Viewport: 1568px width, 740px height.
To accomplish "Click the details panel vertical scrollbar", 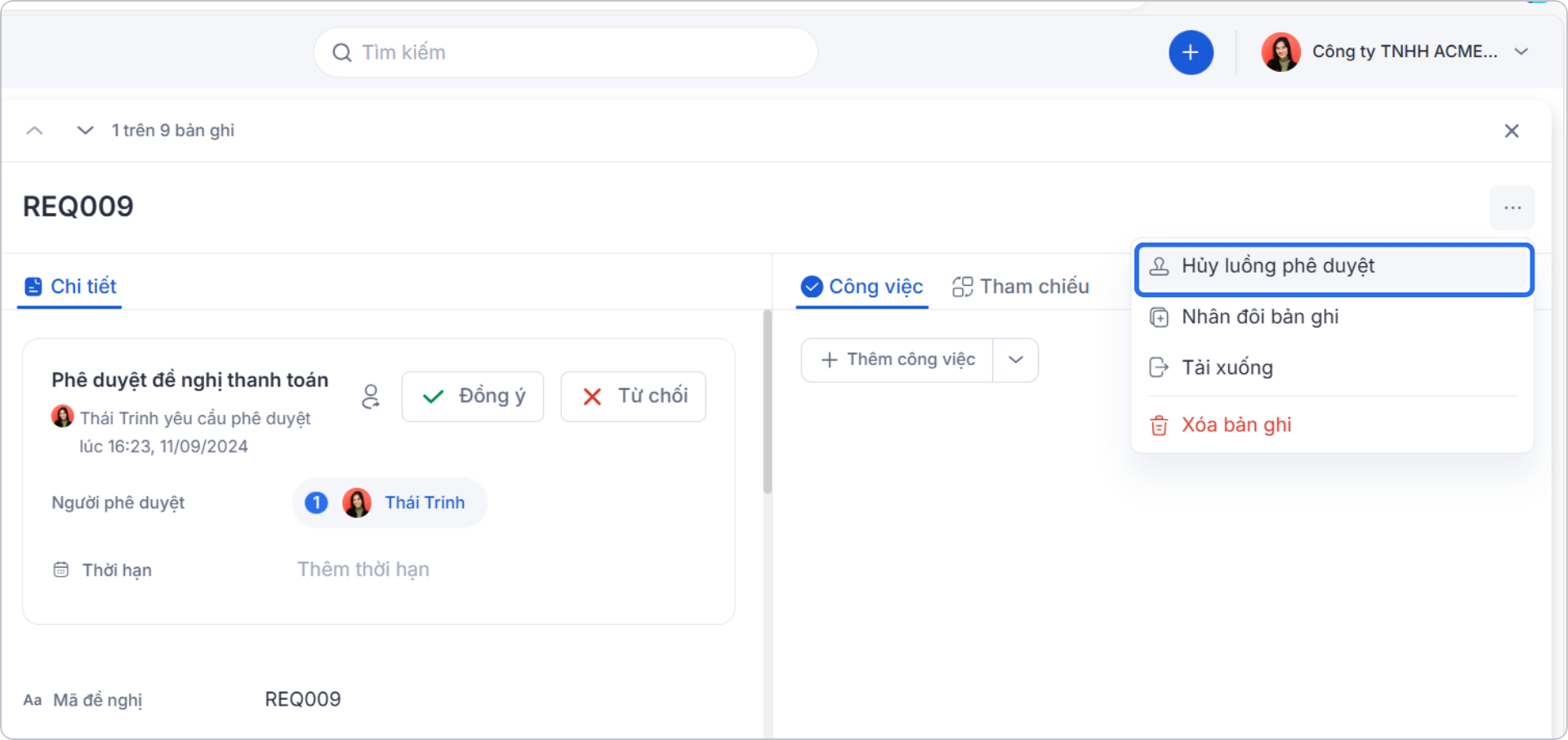I will (767, 403).
